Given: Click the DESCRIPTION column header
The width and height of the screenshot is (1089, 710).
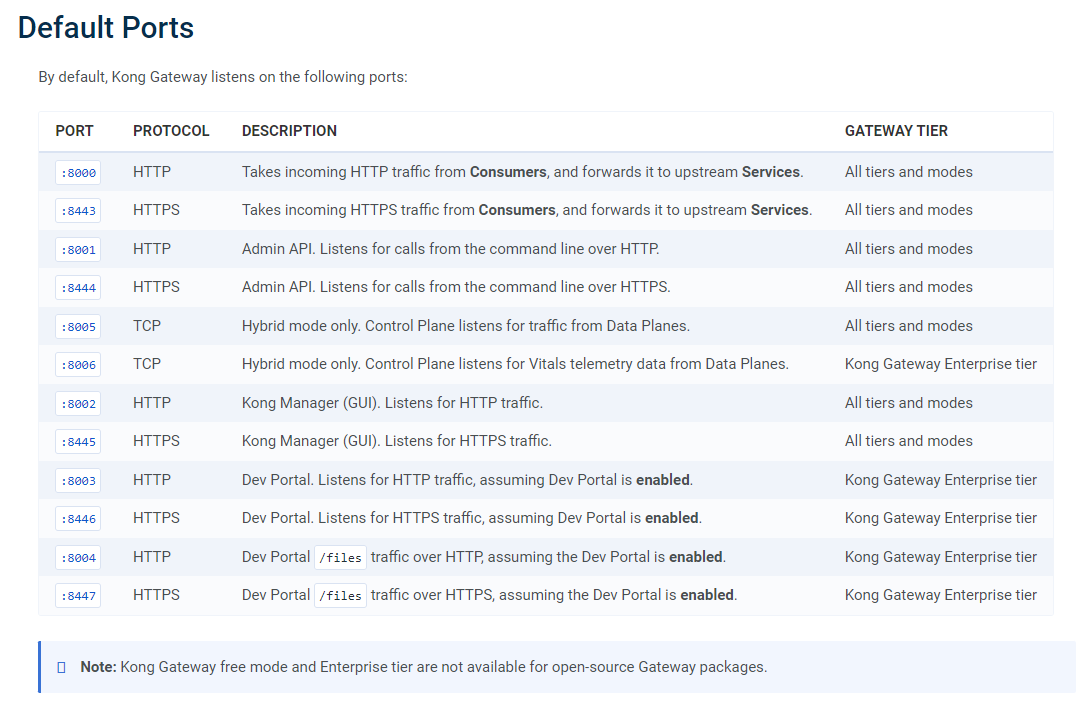Looking at the screenshot, I should (x=289, y=131).
